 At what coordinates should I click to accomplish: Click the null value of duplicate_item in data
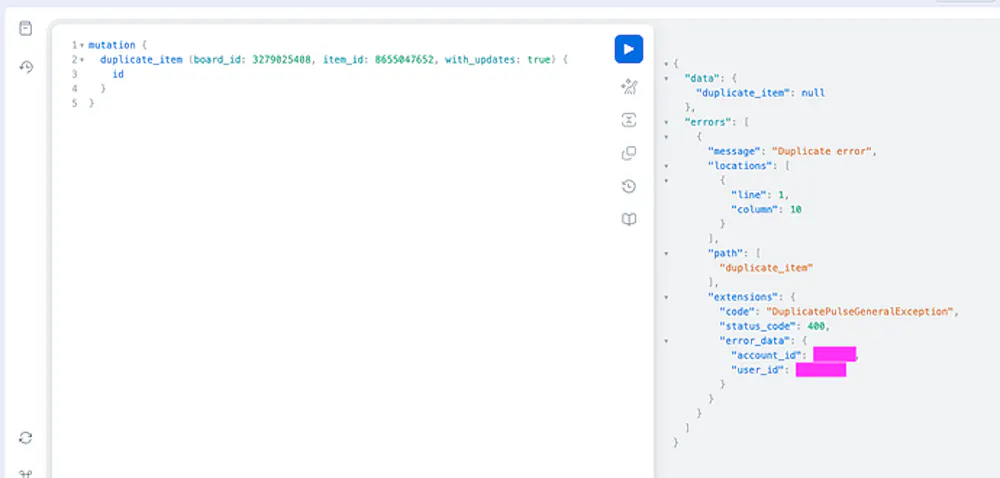(813, 93)
